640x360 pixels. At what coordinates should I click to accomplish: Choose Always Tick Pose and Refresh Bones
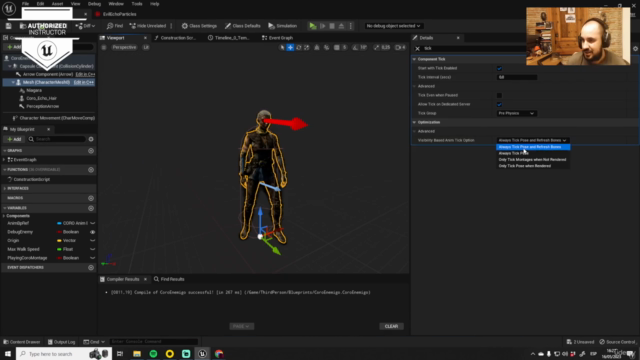(533, 147)
